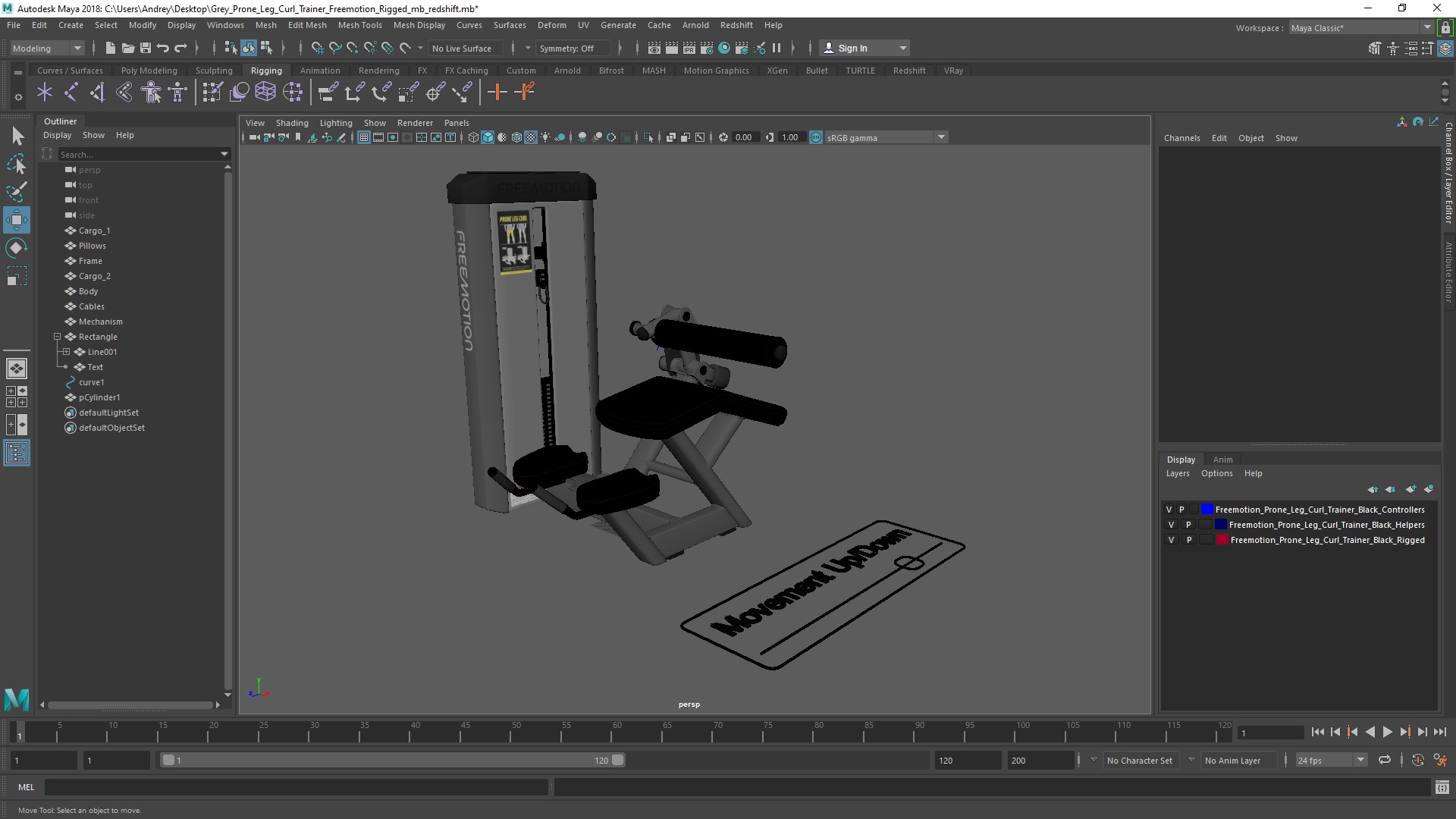This screenshot has height=819, width=1456.
Task: Click the Single Perspective layout icon
Action: coord(17,369)
